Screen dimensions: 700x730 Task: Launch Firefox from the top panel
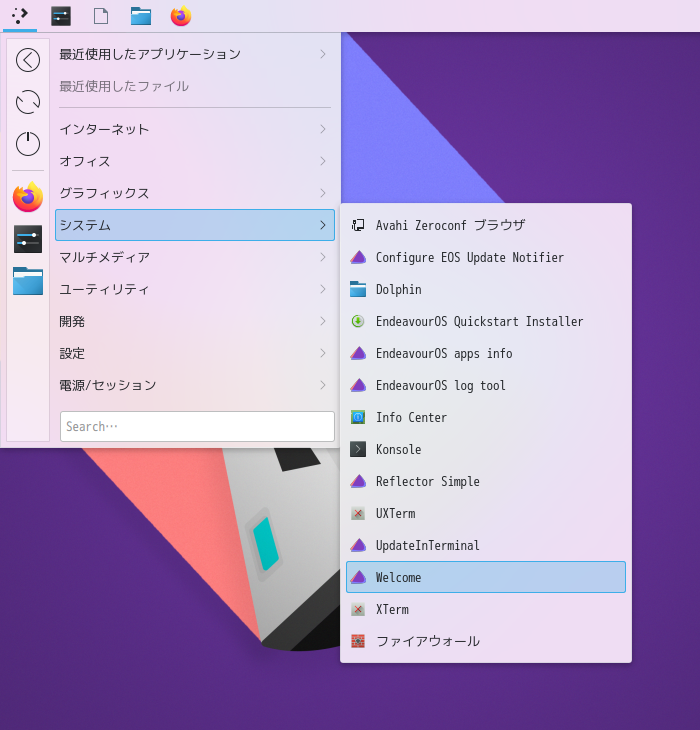tap(181, 16)
